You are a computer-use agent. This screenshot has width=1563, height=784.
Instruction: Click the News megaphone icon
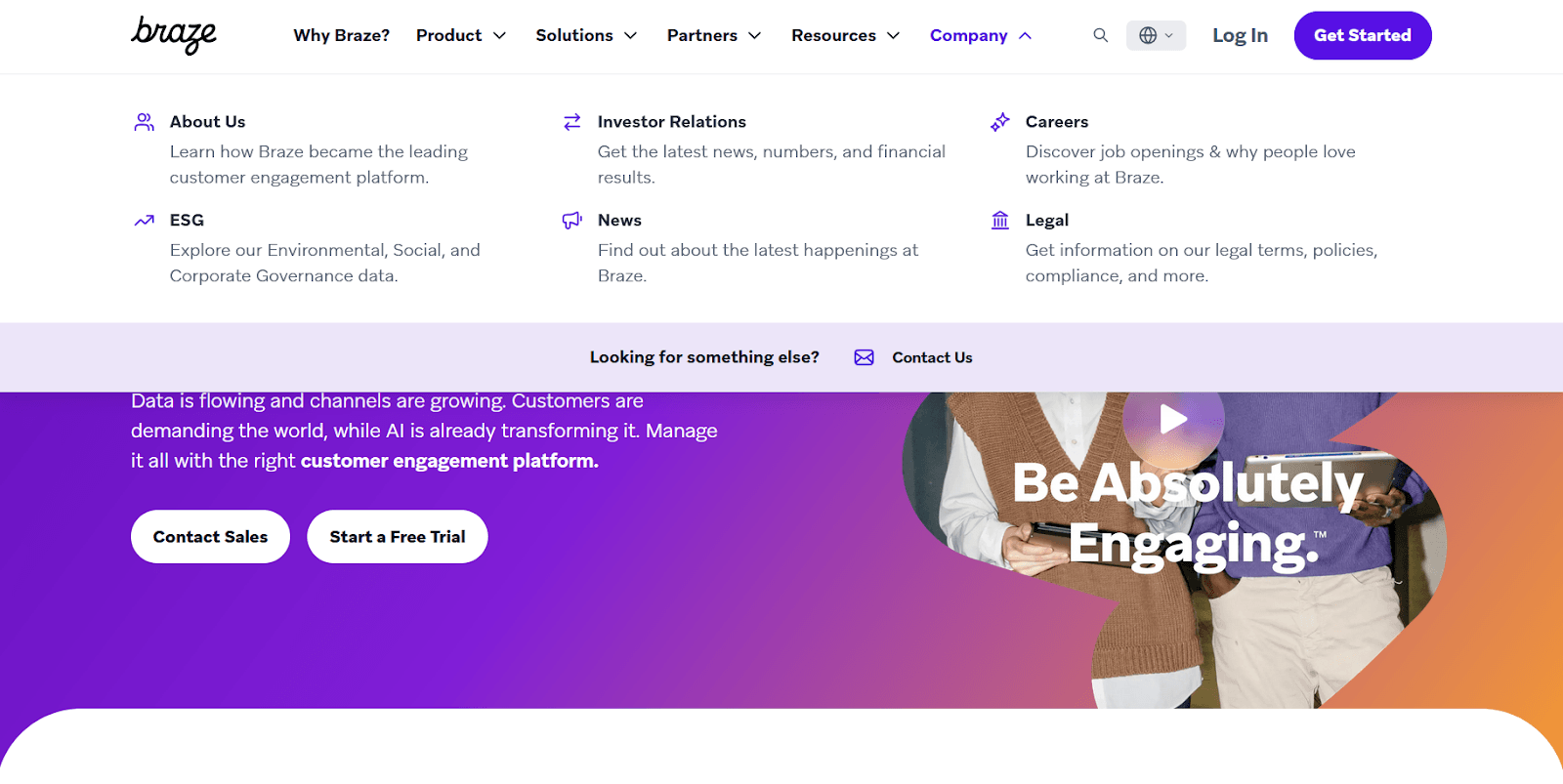click(x=572, y=221)
